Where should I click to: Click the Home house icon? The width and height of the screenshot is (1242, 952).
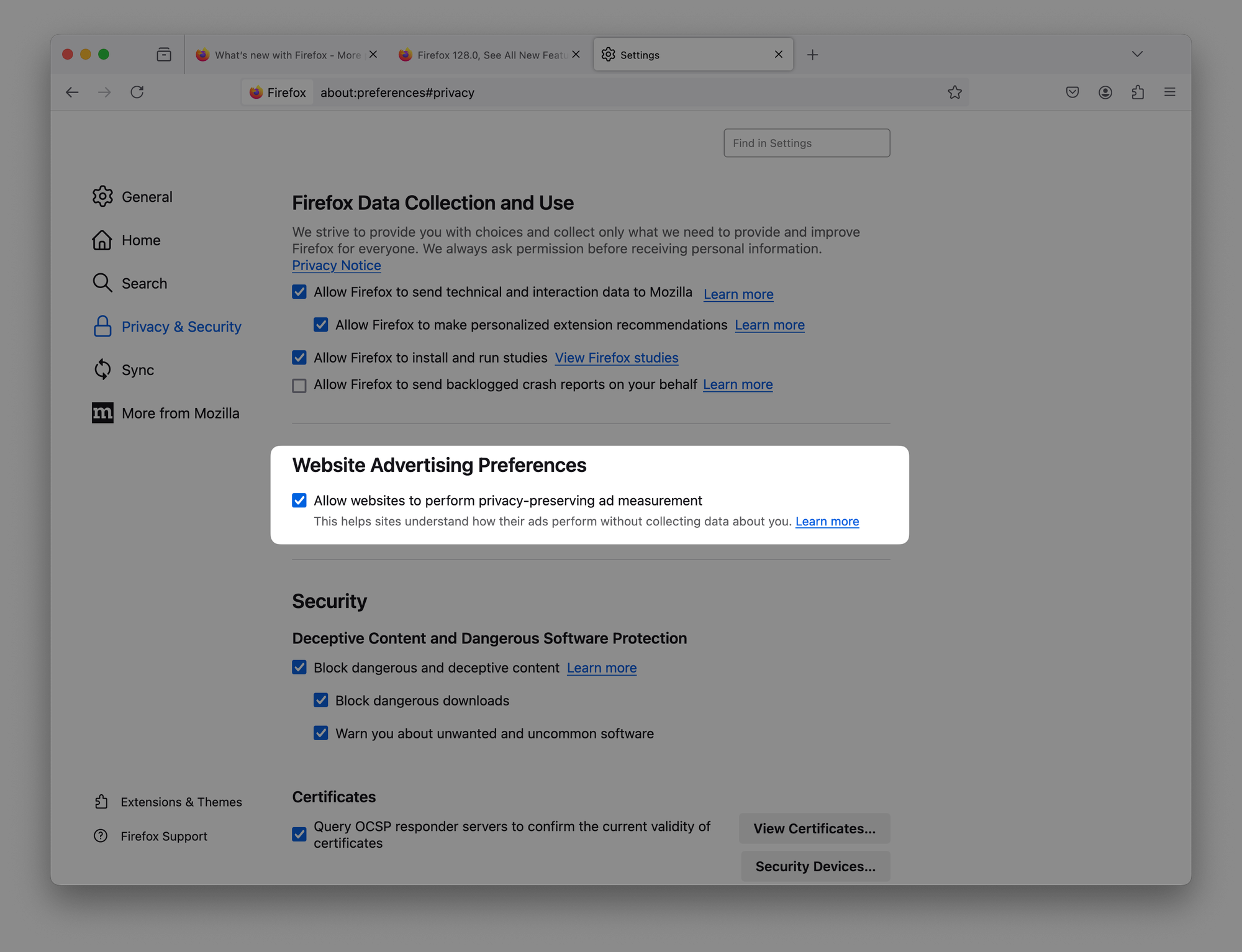point(102,240)
